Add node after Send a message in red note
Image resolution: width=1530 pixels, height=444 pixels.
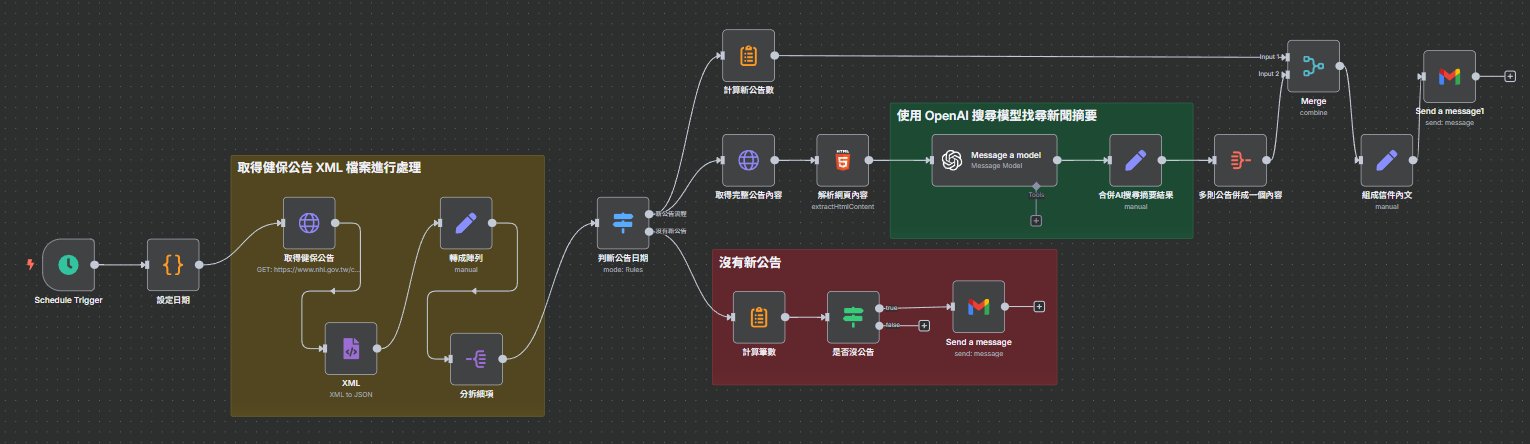(x=1039, y=306)
